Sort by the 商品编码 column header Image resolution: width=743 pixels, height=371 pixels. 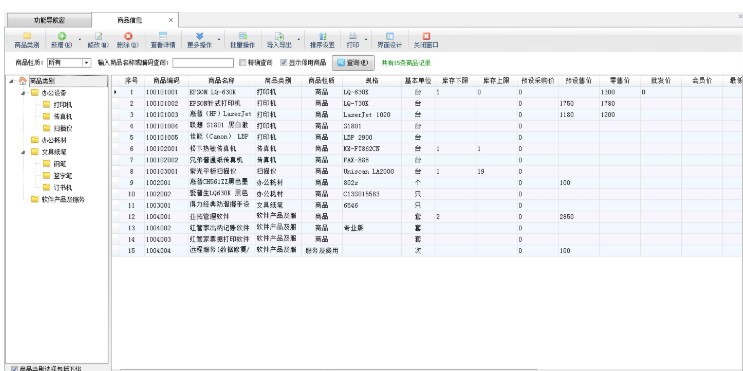coord(166,81)
